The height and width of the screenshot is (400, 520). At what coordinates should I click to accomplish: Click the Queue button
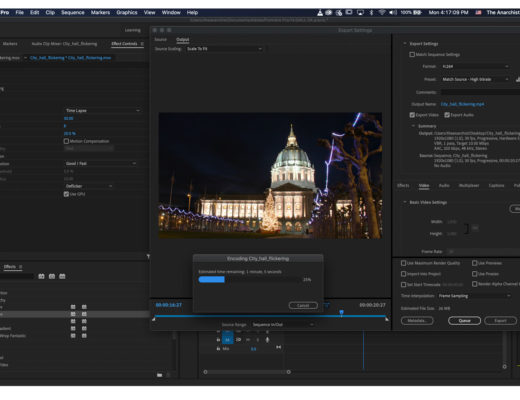464,321
